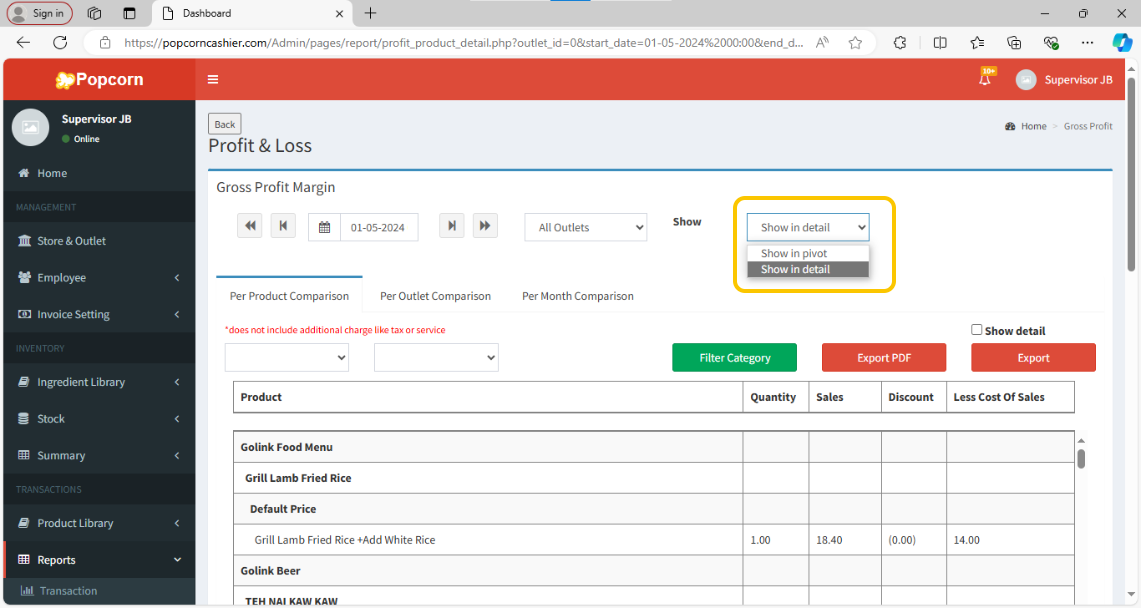Viewport: 1141px width, 608px height.
Task: Select Show in pivot option
Action: click(x=808, y=253)
